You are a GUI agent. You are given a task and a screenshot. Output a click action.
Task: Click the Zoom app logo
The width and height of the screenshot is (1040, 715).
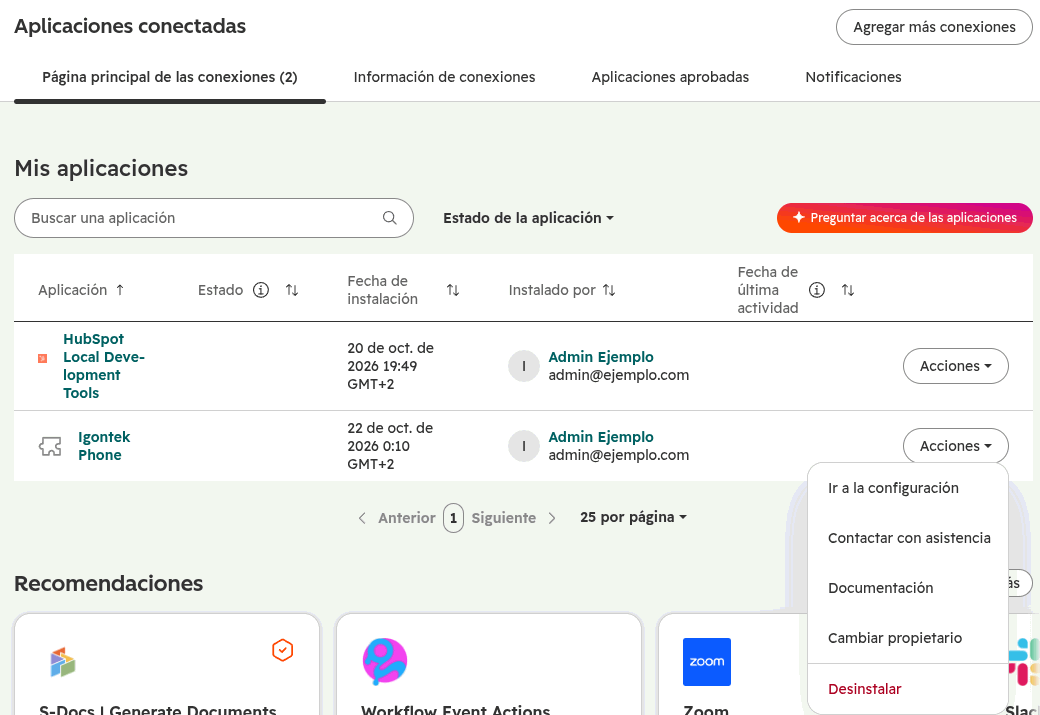tap(707, 662)
